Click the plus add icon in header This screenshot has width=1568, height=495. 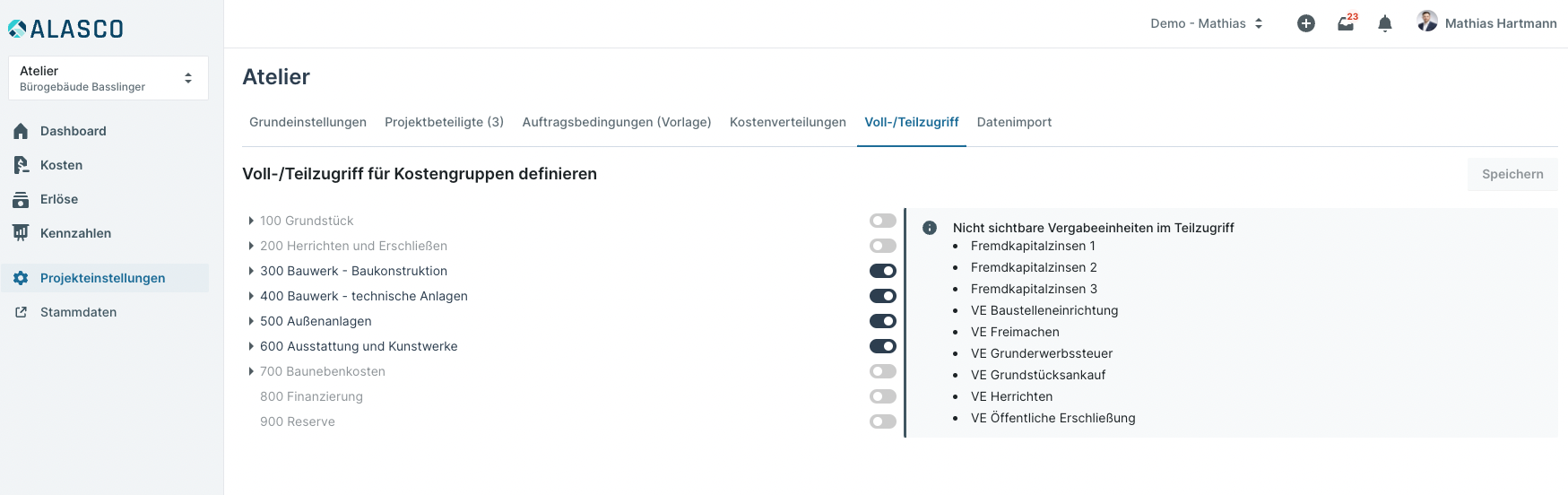coord(1305,23)
